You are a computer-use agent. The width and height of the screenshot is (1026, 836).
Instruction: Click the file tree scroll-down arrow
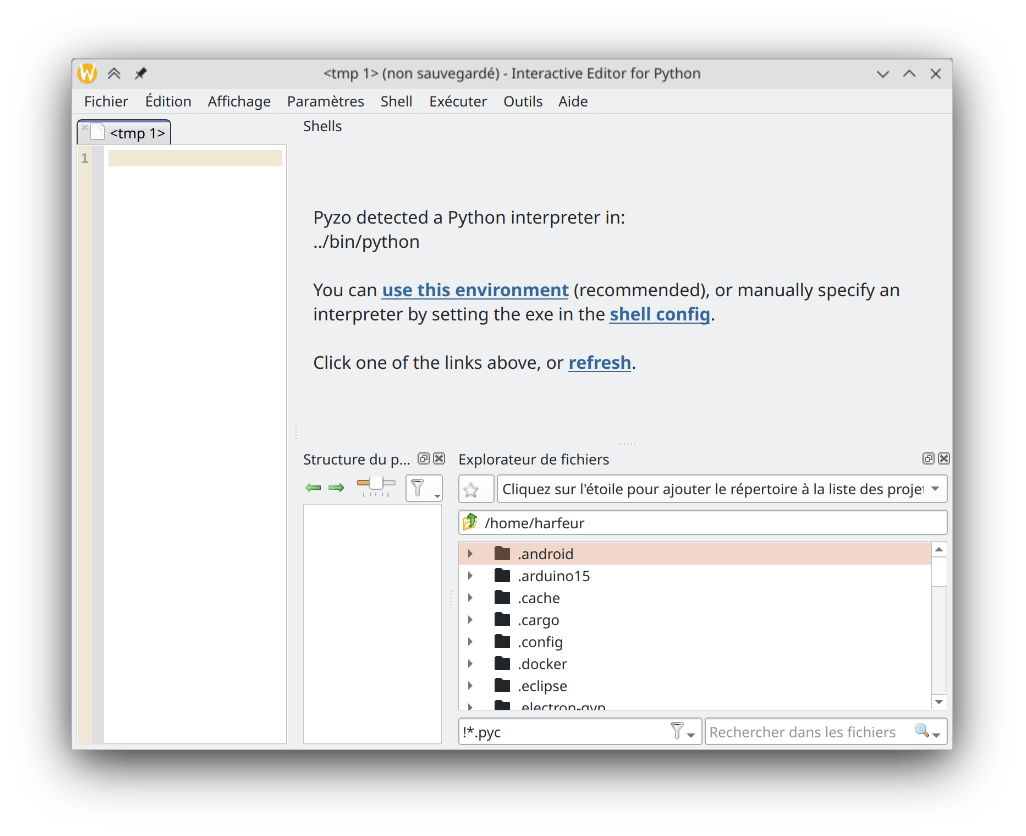tap(939, 702)
